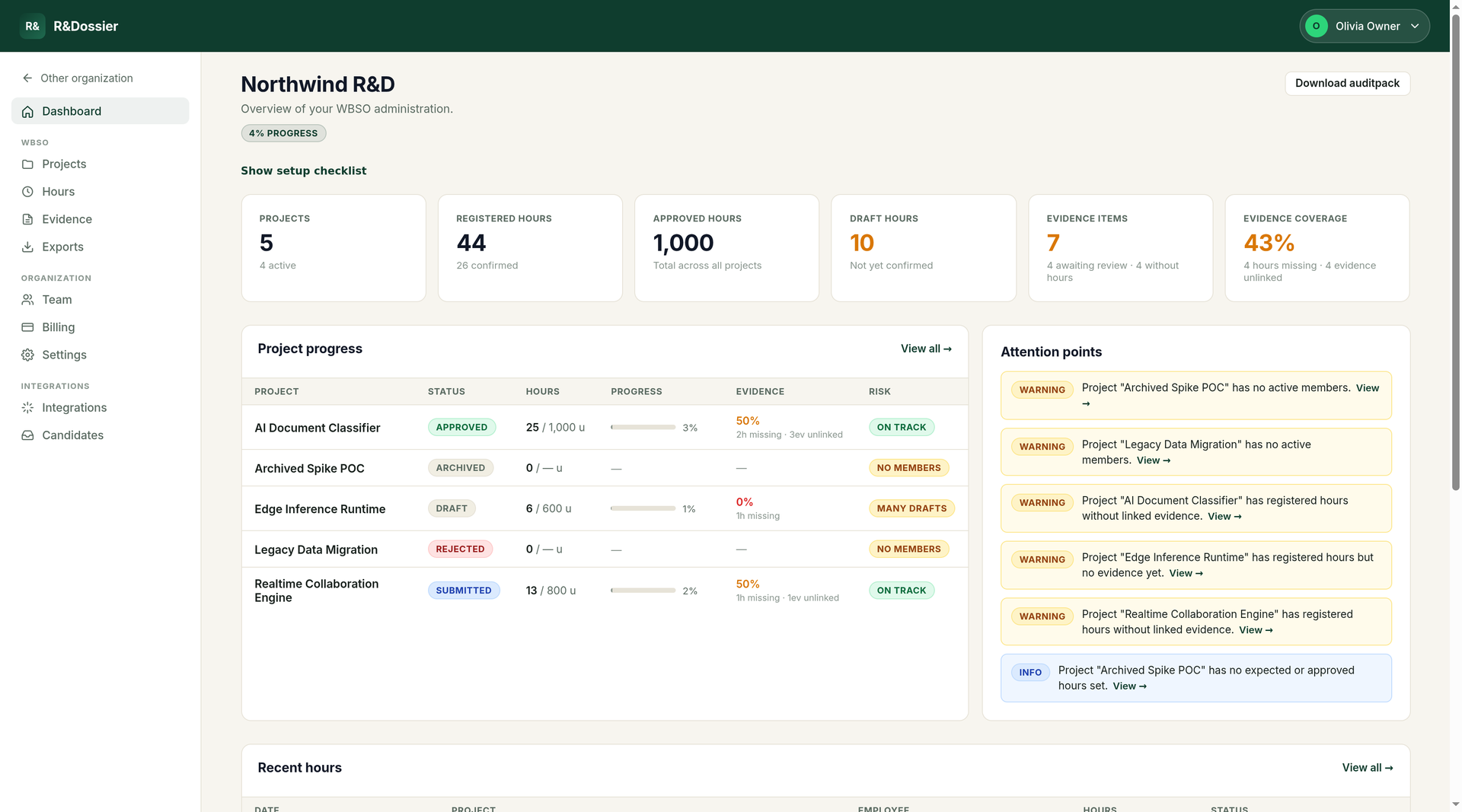
Task: Click the Exports download icon
Action: tap(27, 247)
